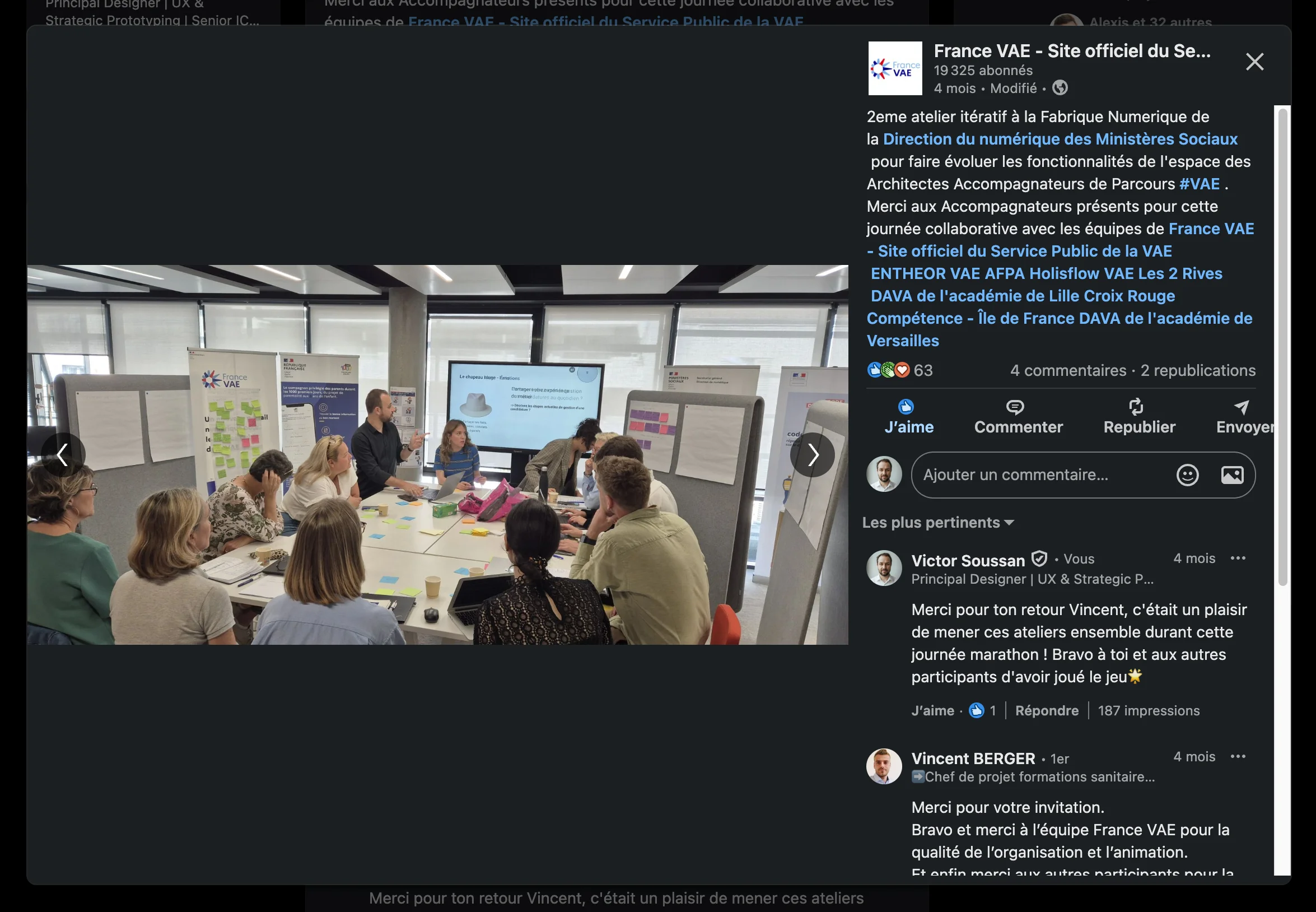
Task: Open options menu on Victor Soussan's comment
Action: coord(1238,559)
